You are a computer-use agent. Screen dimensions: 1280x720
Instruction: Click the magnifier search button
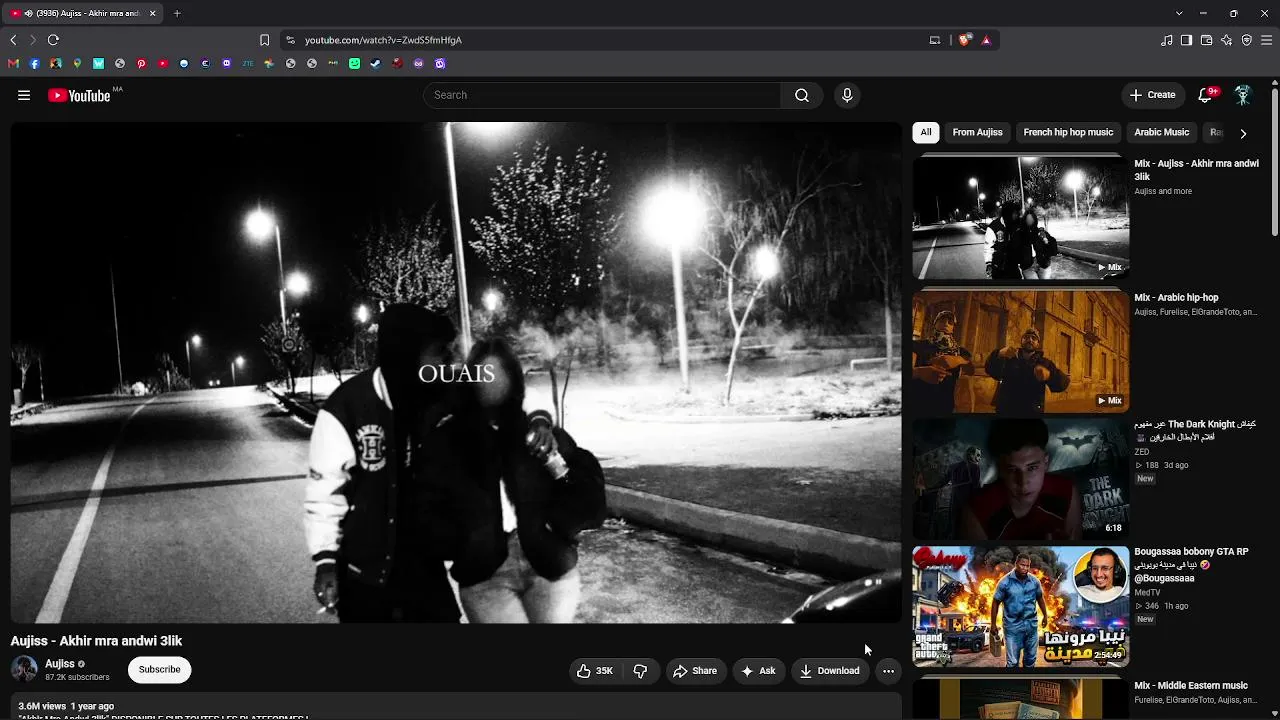802,95
